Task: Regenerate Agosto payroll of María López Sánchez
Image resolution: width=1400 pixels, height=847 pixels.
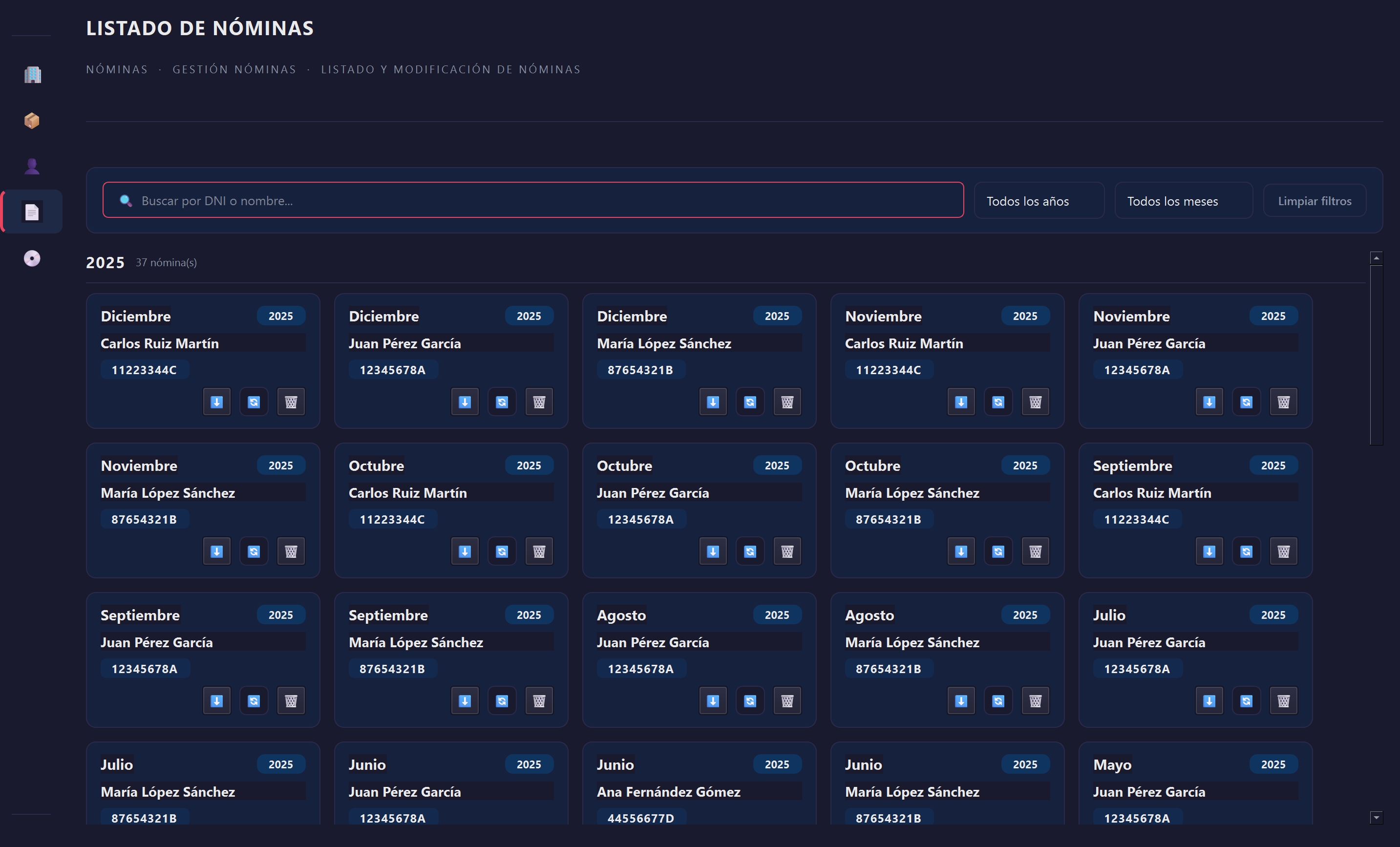Action: (998, 701)
